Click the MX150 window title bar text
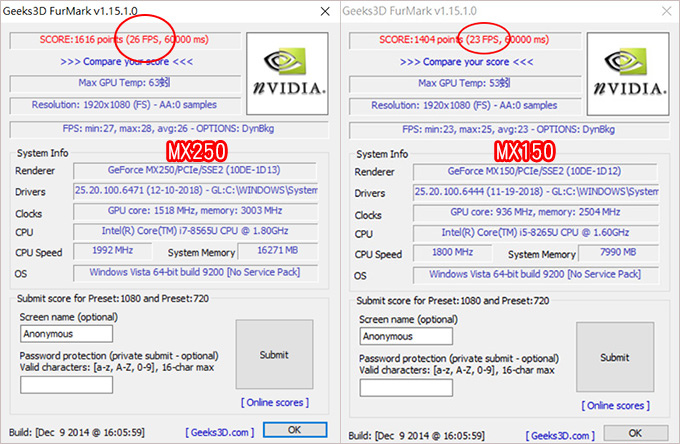Viewport: 680px width, 444px height. (409, 11)
